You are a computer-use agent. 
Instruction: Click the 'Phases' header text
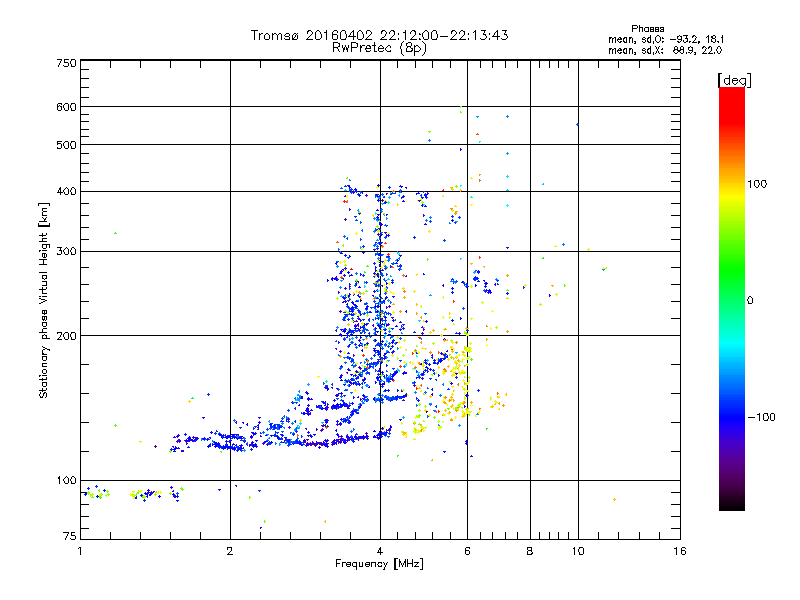pyautogui.click(x=647, y=29)
